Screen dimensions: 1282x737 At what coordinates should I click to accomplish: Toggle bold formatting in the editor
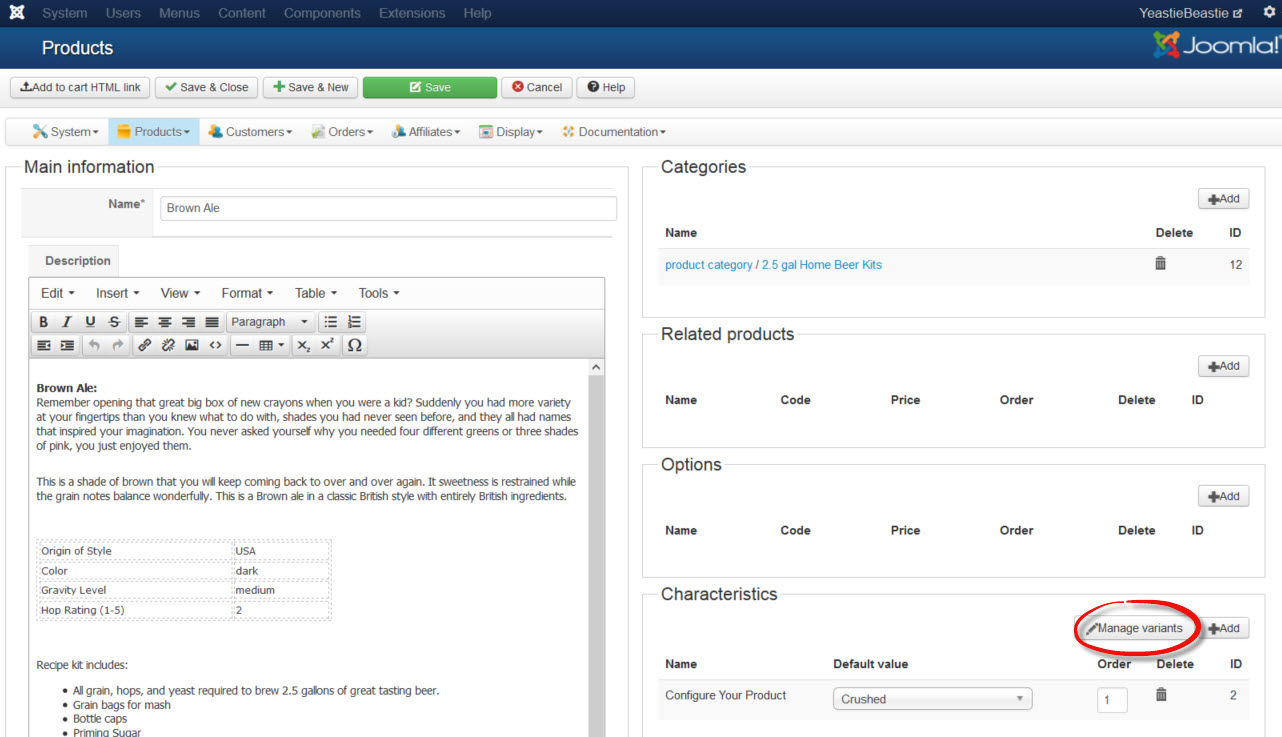43,322
